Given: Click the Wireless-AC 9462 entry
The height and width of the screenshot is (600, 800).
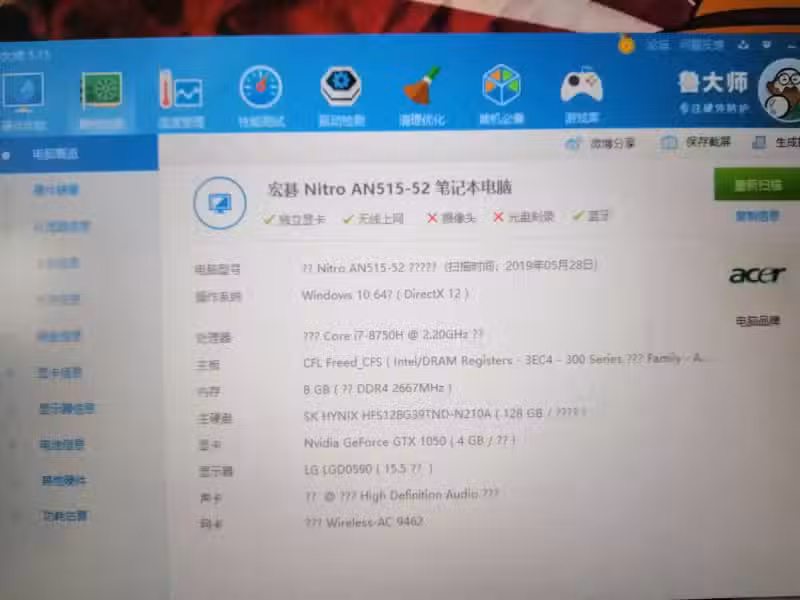Looking at the screenshot, I should (364, 522).
